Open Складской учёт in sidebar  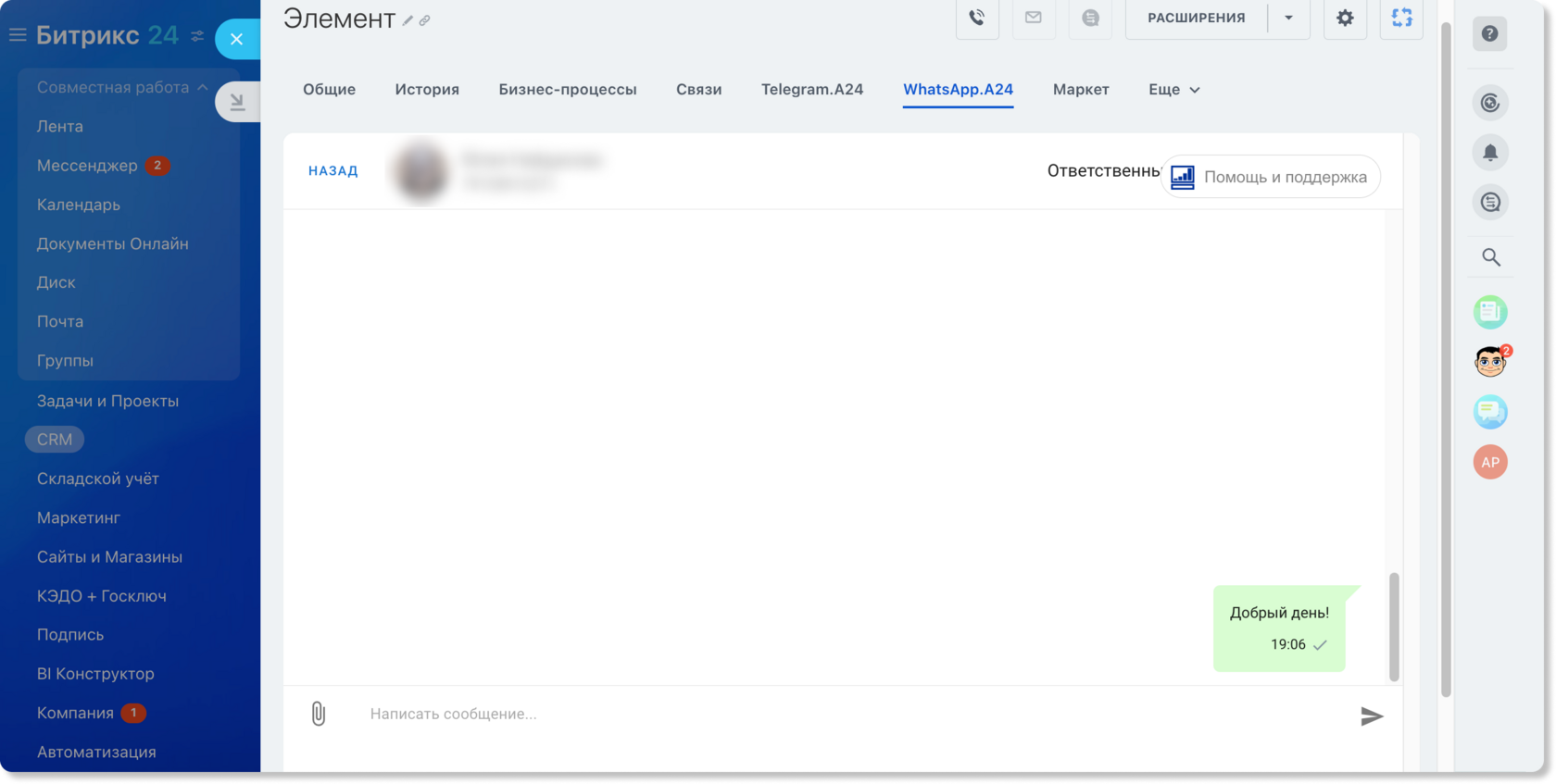tap(98, 479)
